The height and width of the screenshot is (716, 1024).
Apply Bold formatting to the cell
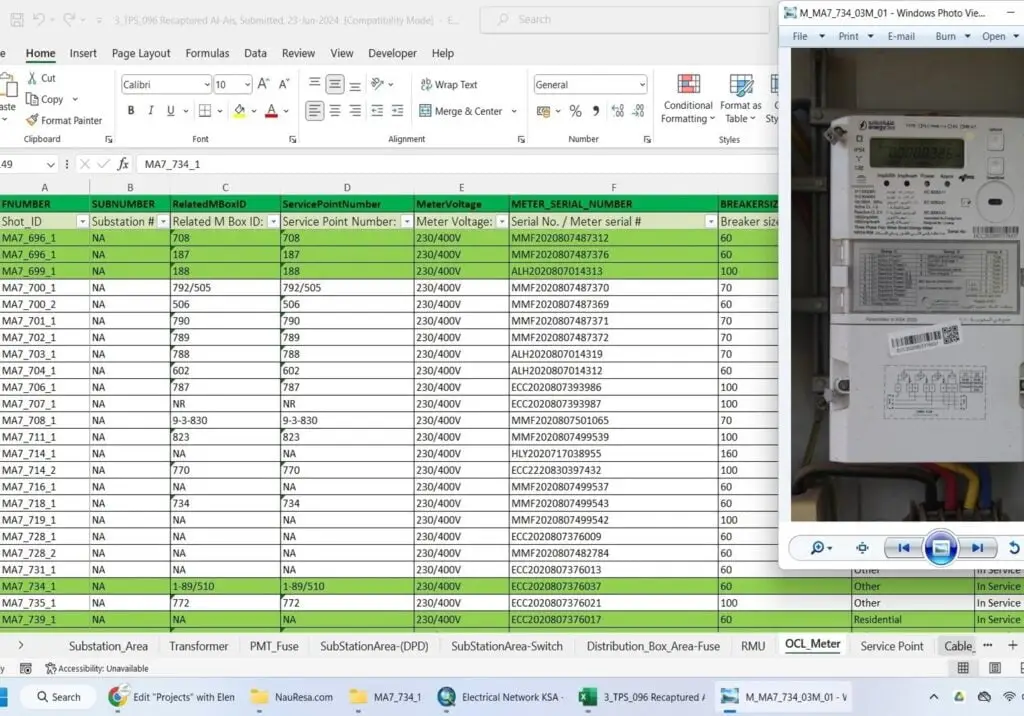[x=130, y=111]
